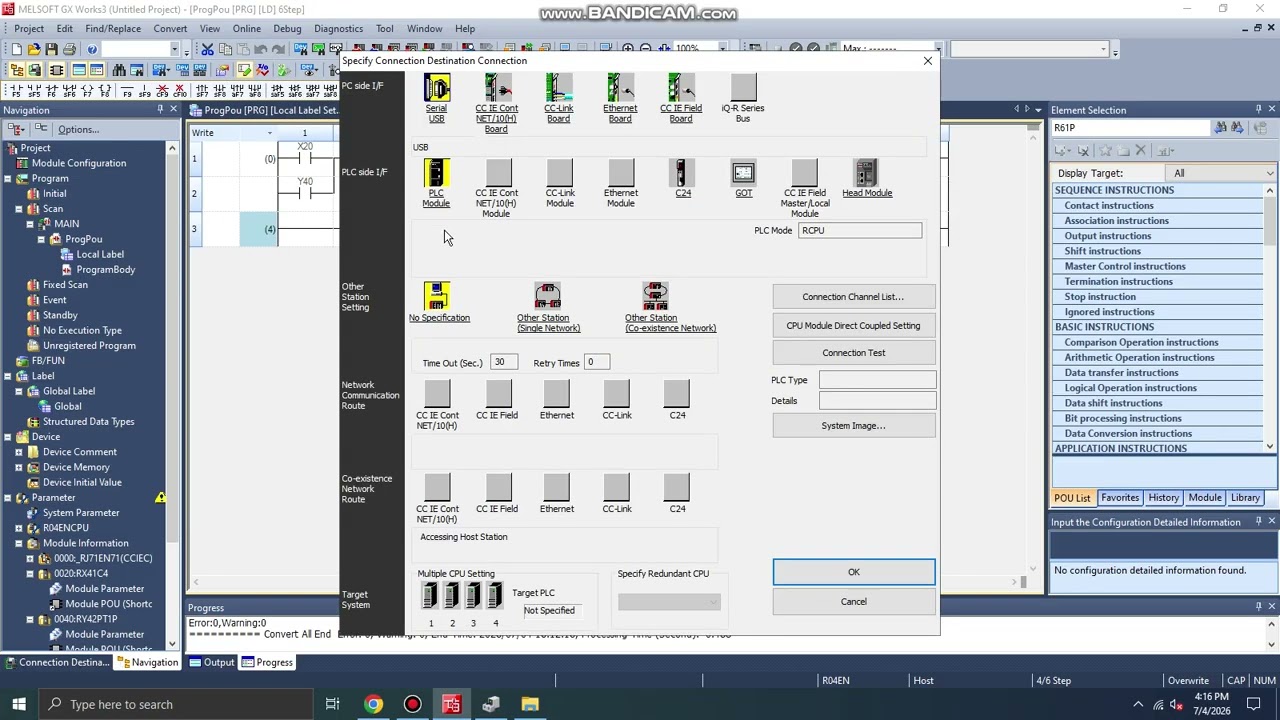Image resolution: width=1280 pixels, height=720 pixels.
Task: Select the C24 PLC side interface icon
Action: point(681,174)
